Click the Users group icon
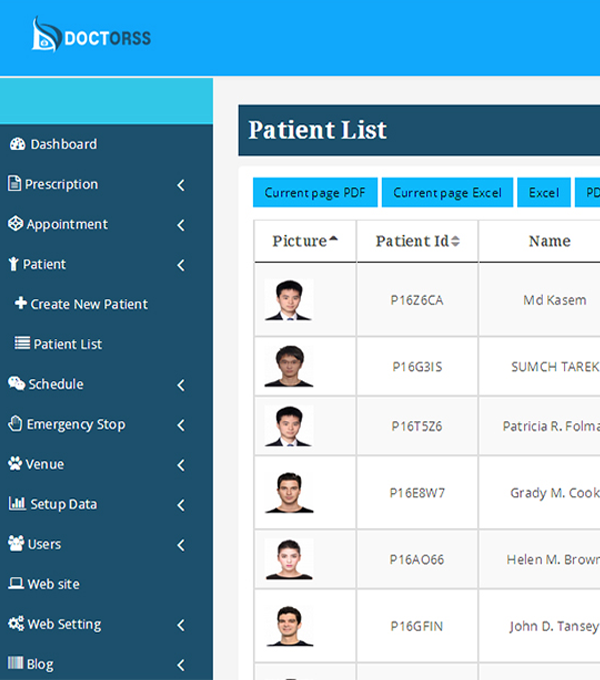 tap(16, 543)
